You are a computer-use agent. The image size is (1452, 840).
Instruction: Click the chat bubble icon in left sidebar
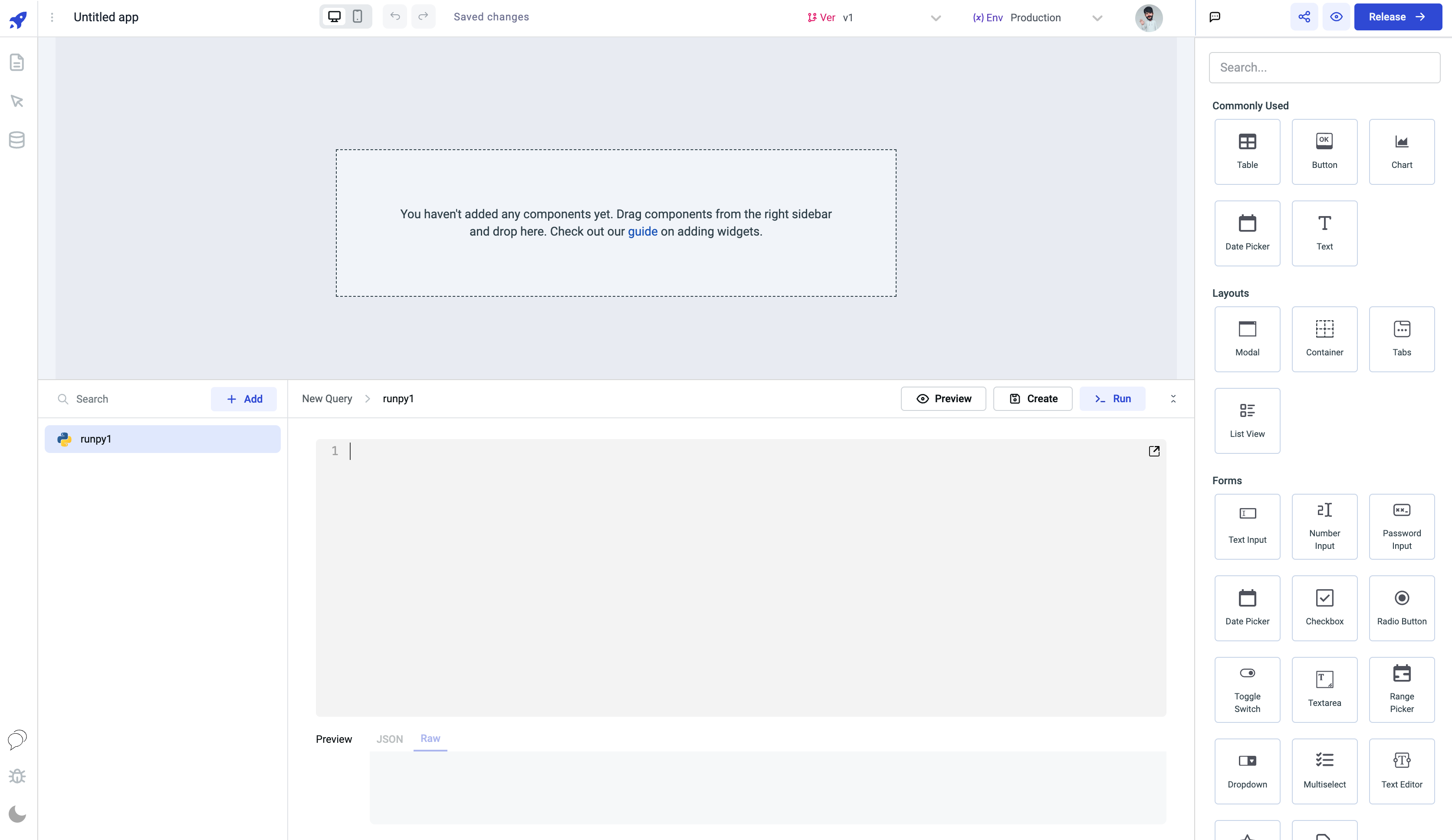coord(17,739)
